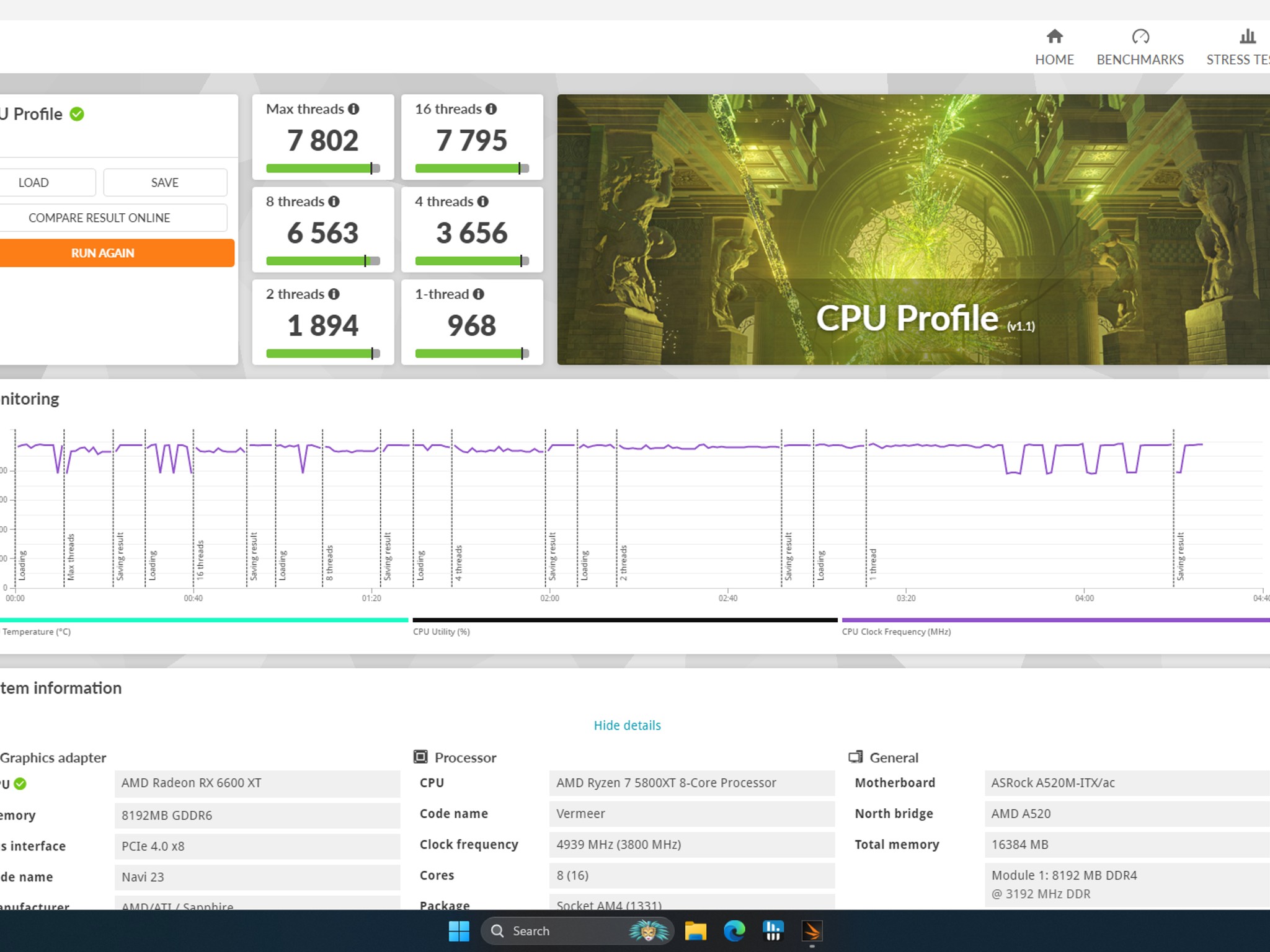This screenshot has width=1270, height=952.
Task: Click the '16 threads' phase marker on graph
Action: [x=200, y=560]
